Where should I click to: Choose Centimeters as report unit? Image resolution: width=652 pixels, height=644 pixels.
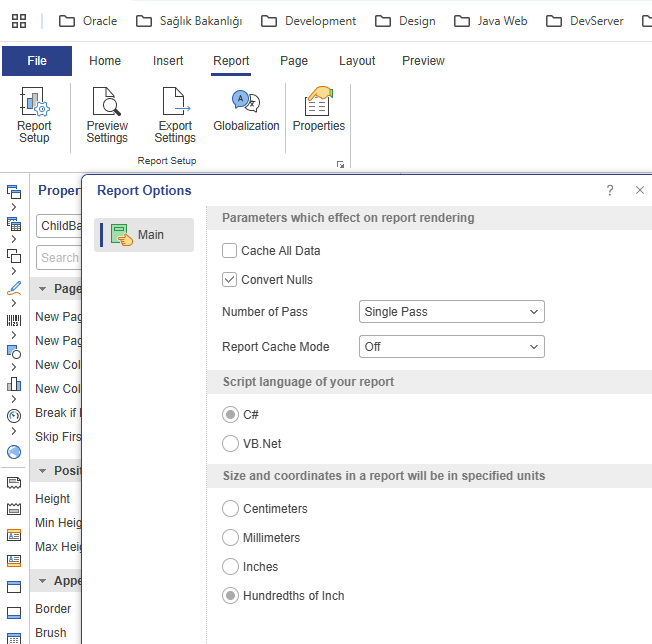231,509
